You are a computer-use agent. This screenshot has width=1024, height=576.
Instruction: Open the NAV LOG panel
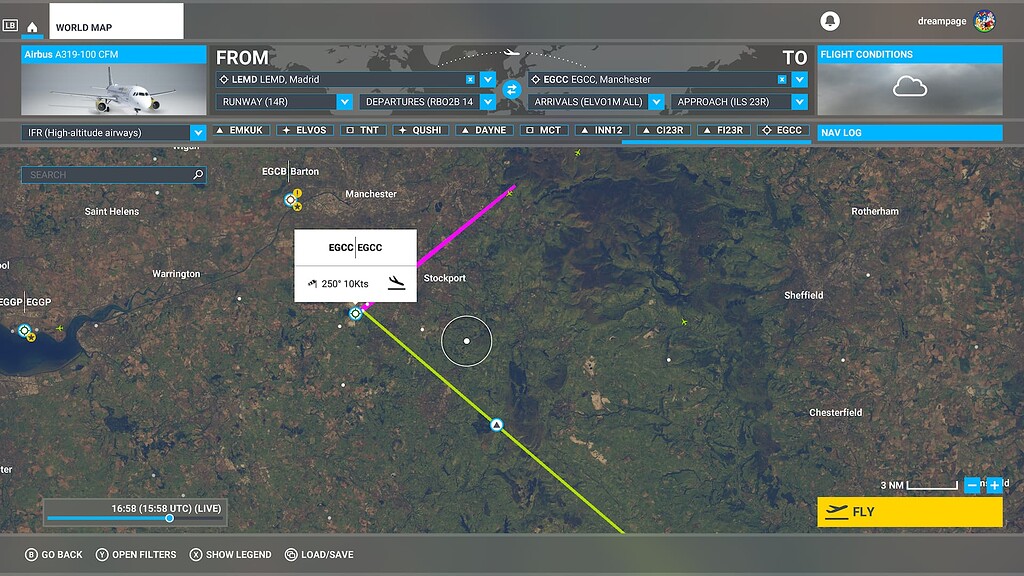tap(908, 131)
